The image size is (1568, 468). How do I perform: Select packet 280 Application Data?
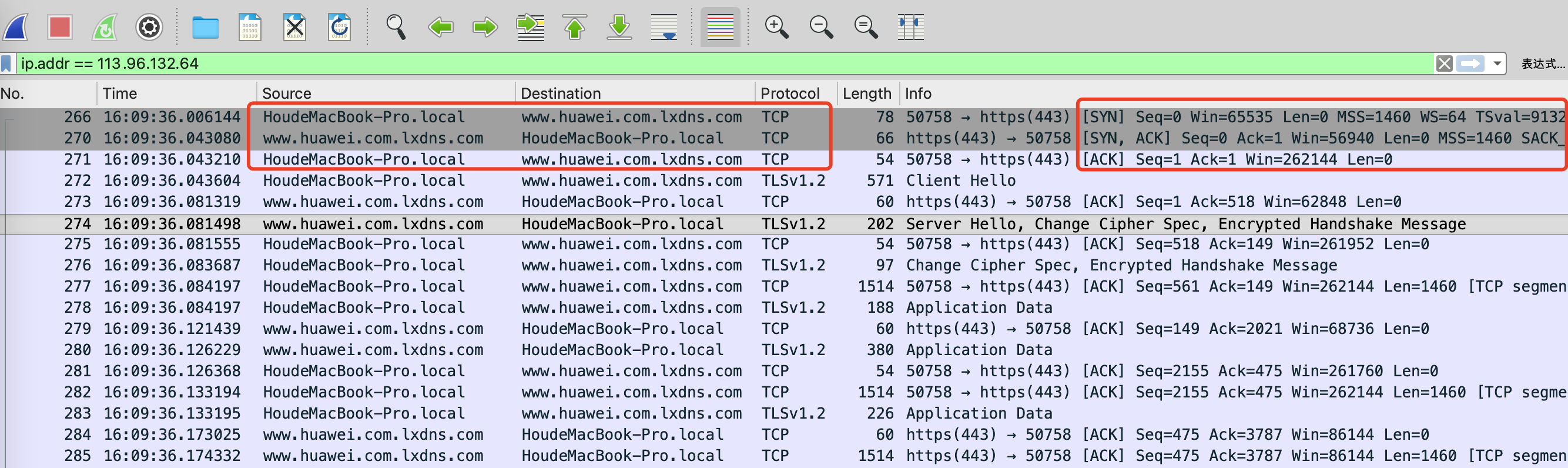[x=784, y=350]
